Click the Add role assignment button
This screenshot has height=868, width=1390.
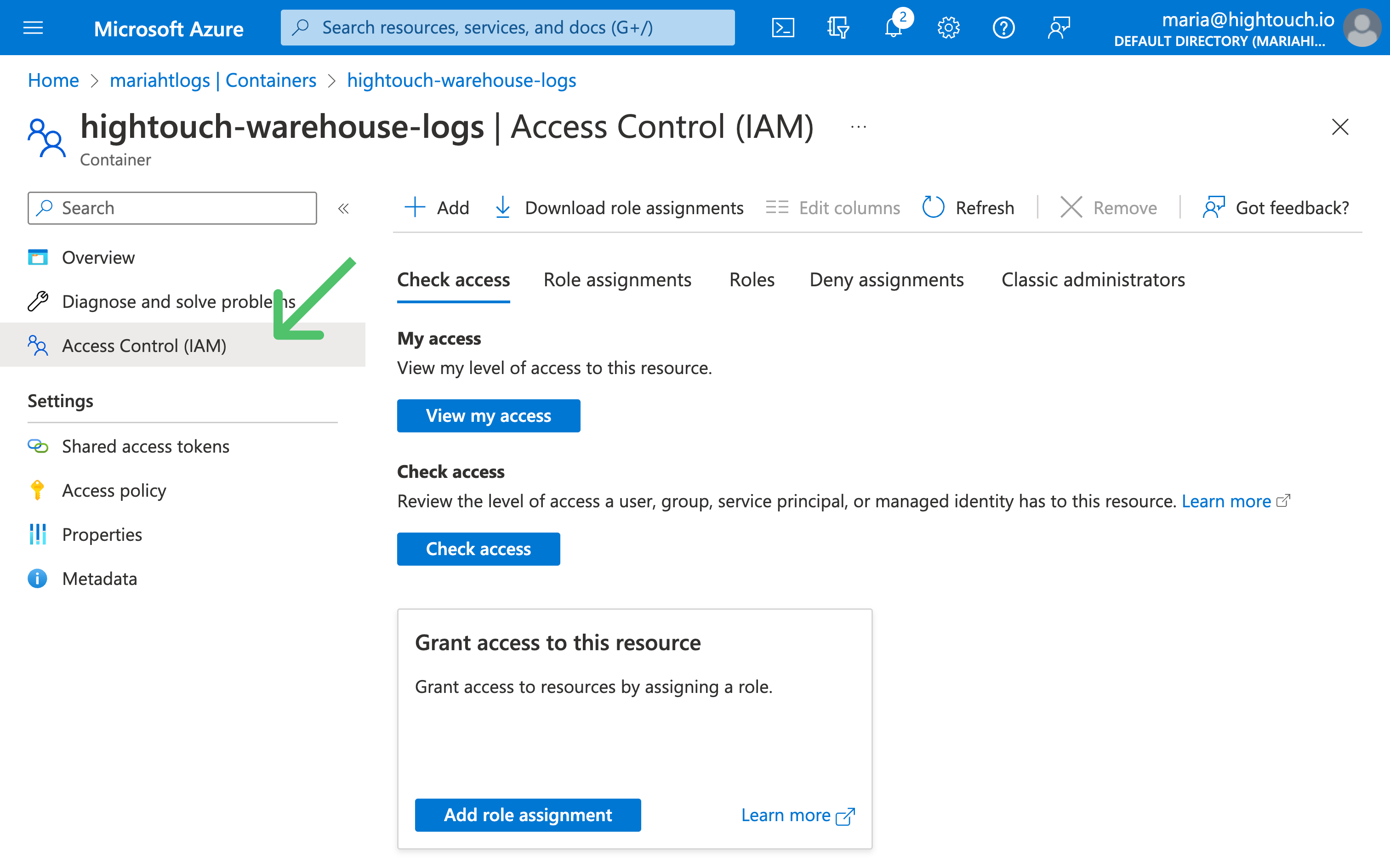(x=528, y=814)
